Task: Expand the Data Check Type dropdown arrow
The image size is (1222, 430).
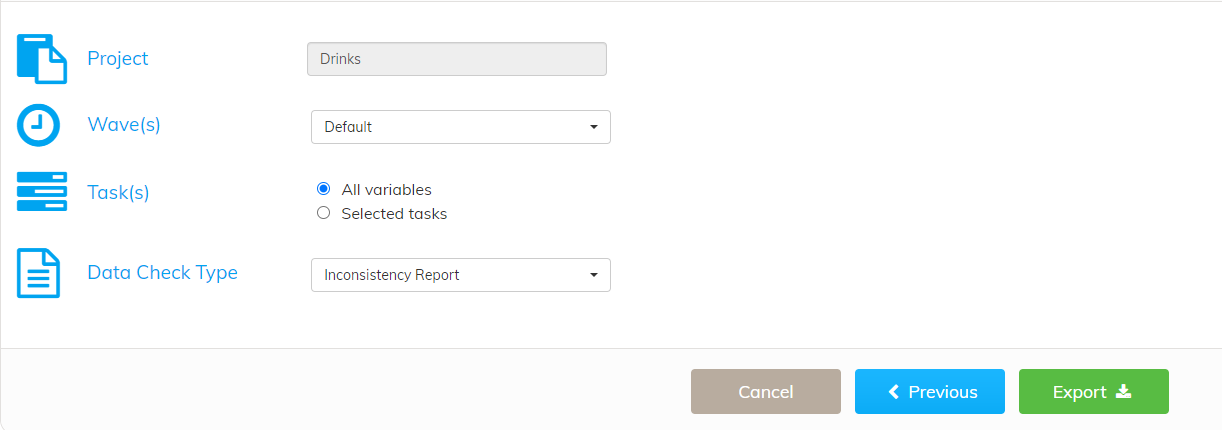Action: coord(593,275)
